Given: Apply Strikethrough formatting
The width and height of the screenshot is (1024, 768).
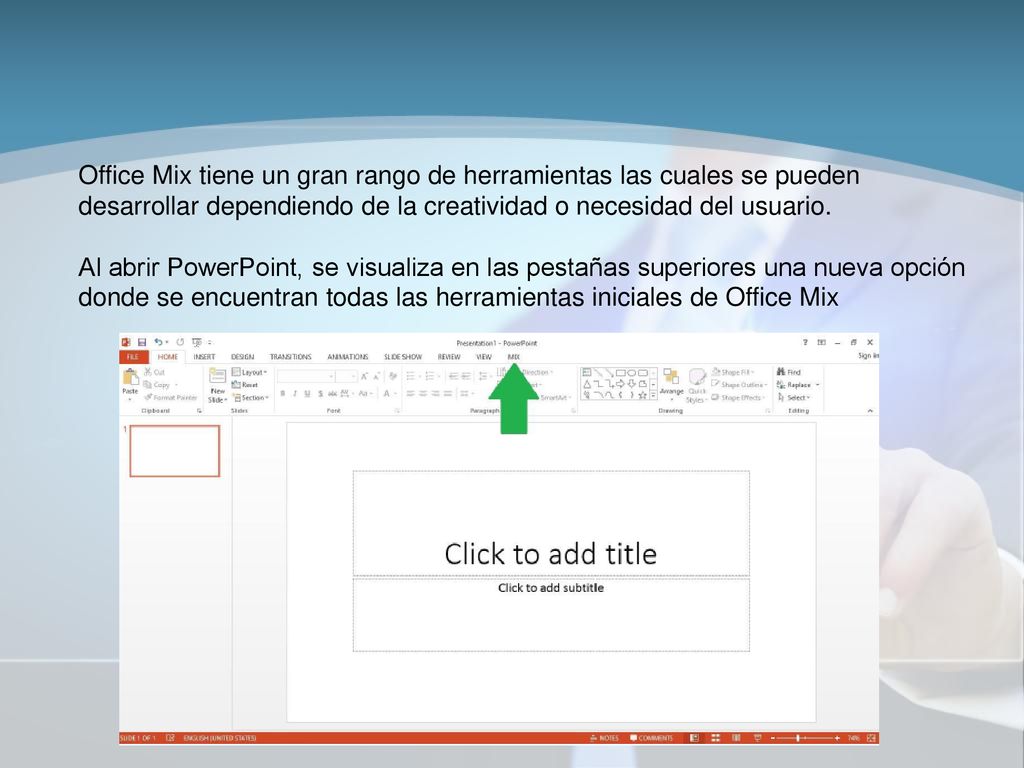Looking at the screenshot, I should 332,393.
